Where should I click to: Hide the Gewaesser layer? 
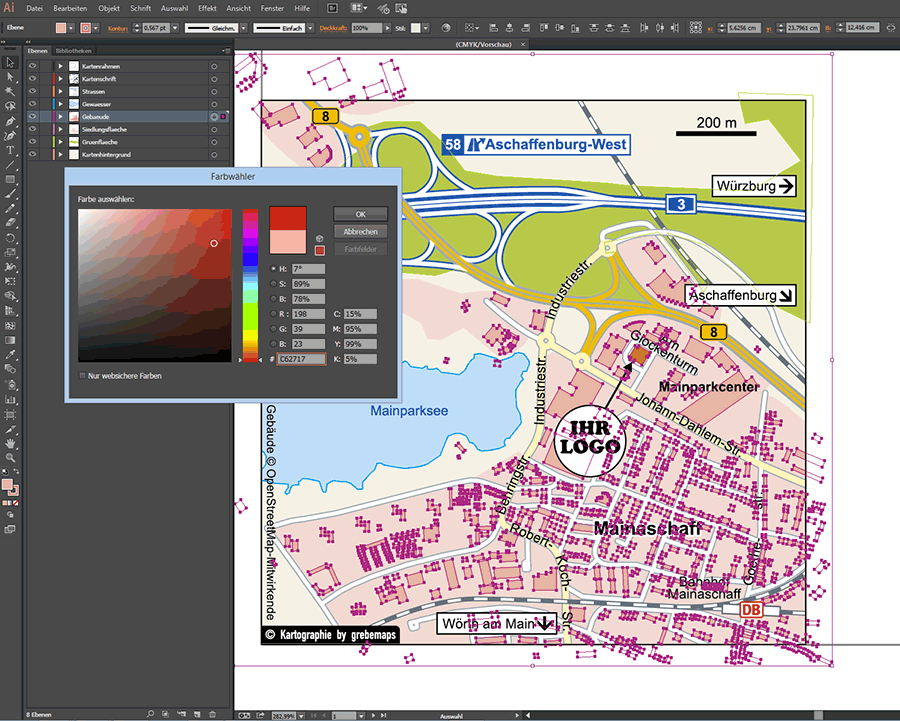[x=32, y=104]
